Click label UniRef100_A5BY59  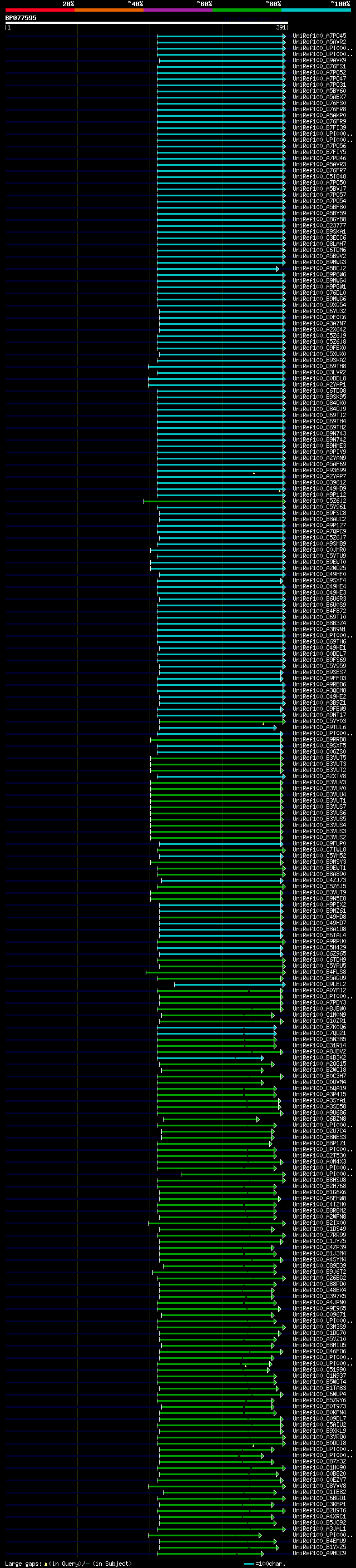coord(319,214)
